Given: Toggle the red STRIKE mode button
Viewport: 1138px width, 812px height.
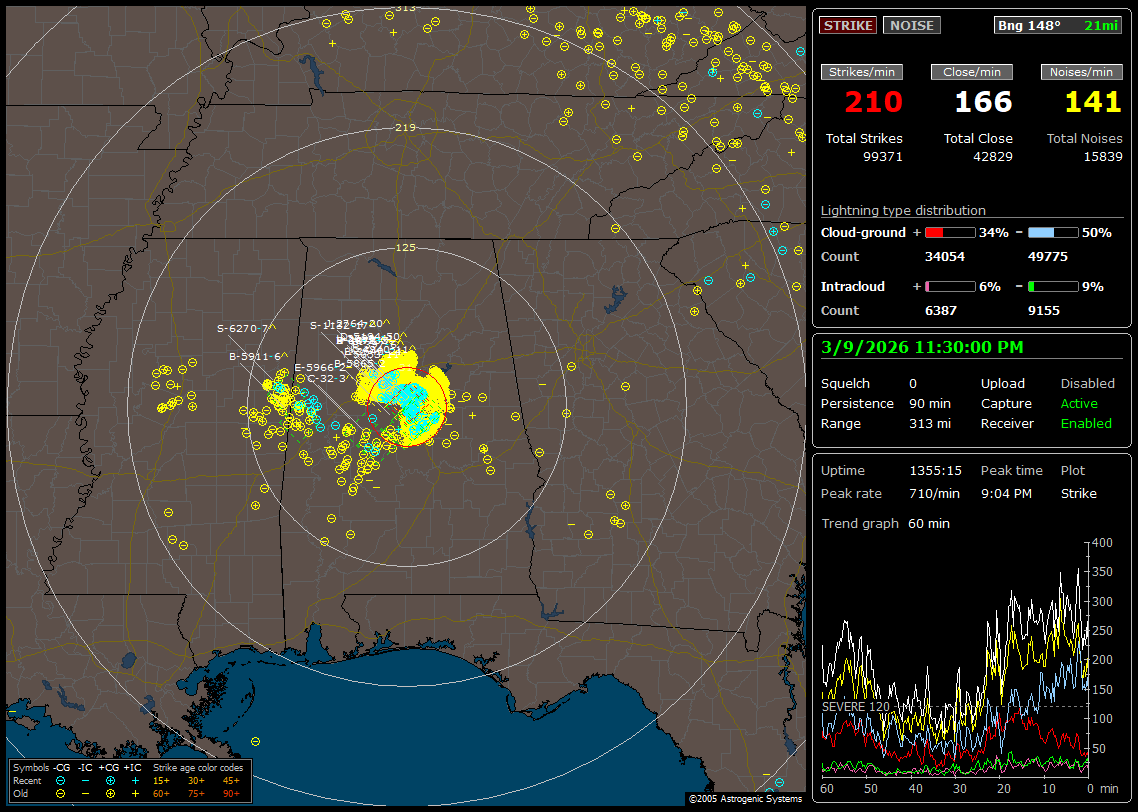Looking at the screenshot, I should pos(848,25).
